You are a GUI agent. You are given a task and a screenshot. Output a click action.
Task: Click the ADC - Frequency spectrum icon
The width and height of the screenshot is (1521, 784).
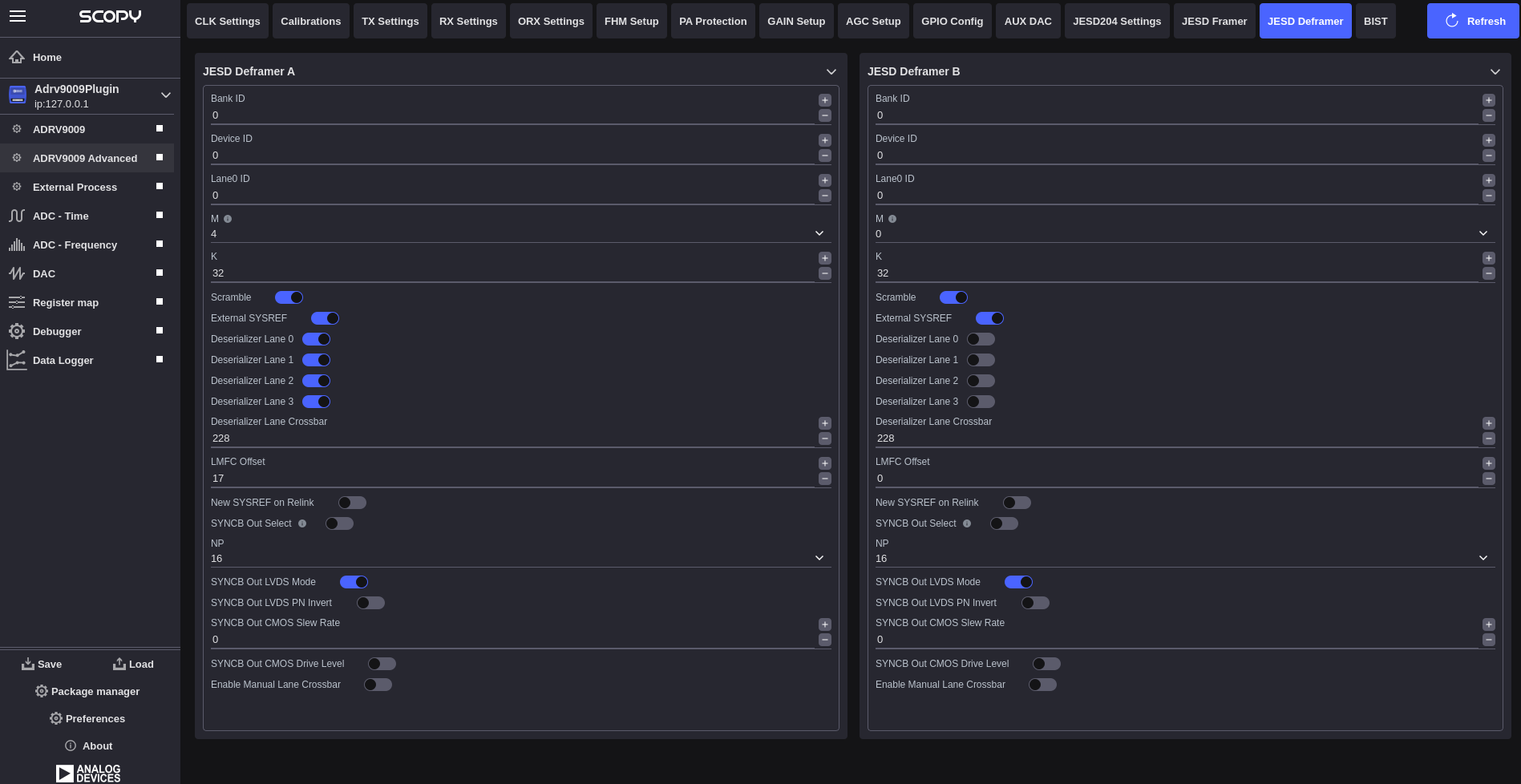click(x=17, y=244)
